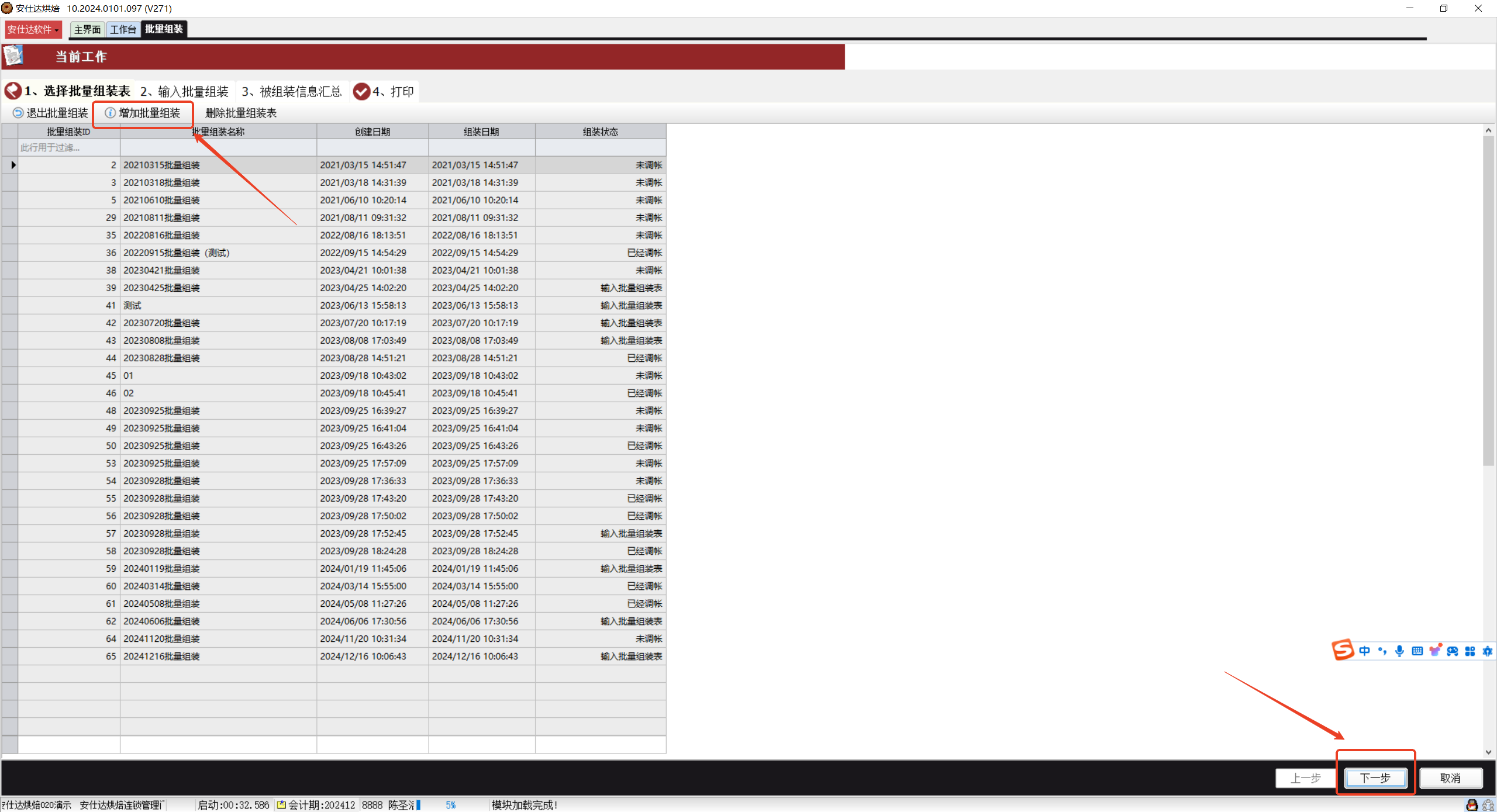This screenshot has width=1497, height=812.
Task: Toggle Chinese/English mode 中 indicator
Action: point(1364,651)
